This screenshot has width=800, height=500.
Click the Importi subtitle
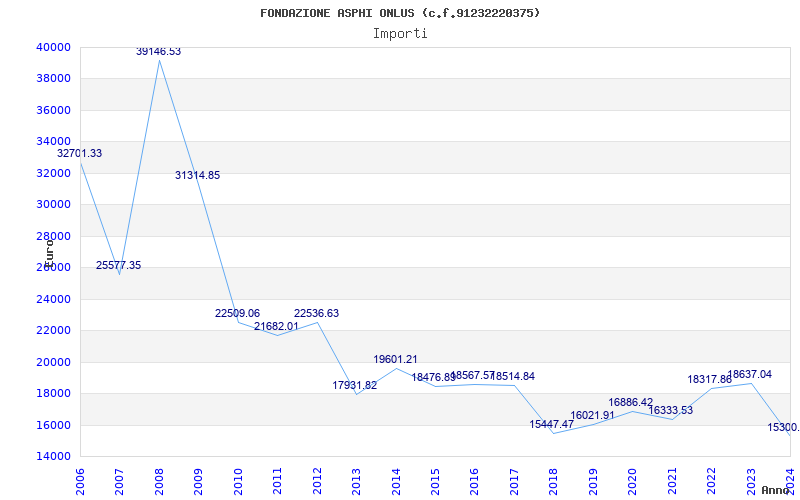click(400, 34)
